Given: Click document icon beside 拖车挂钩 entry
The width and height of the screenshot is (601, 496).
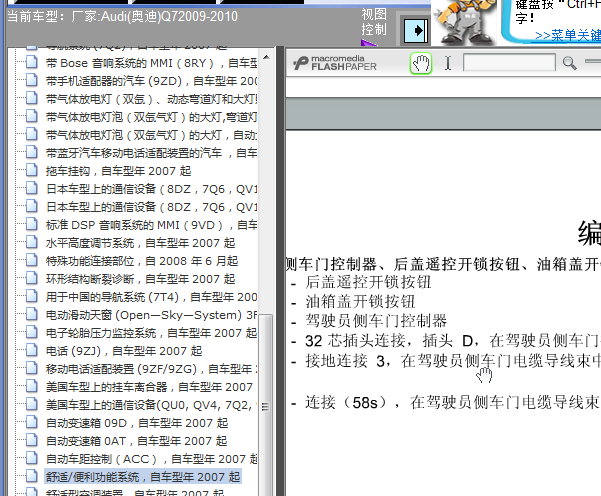Looking at the screenshot, I should tap(32, 170).
